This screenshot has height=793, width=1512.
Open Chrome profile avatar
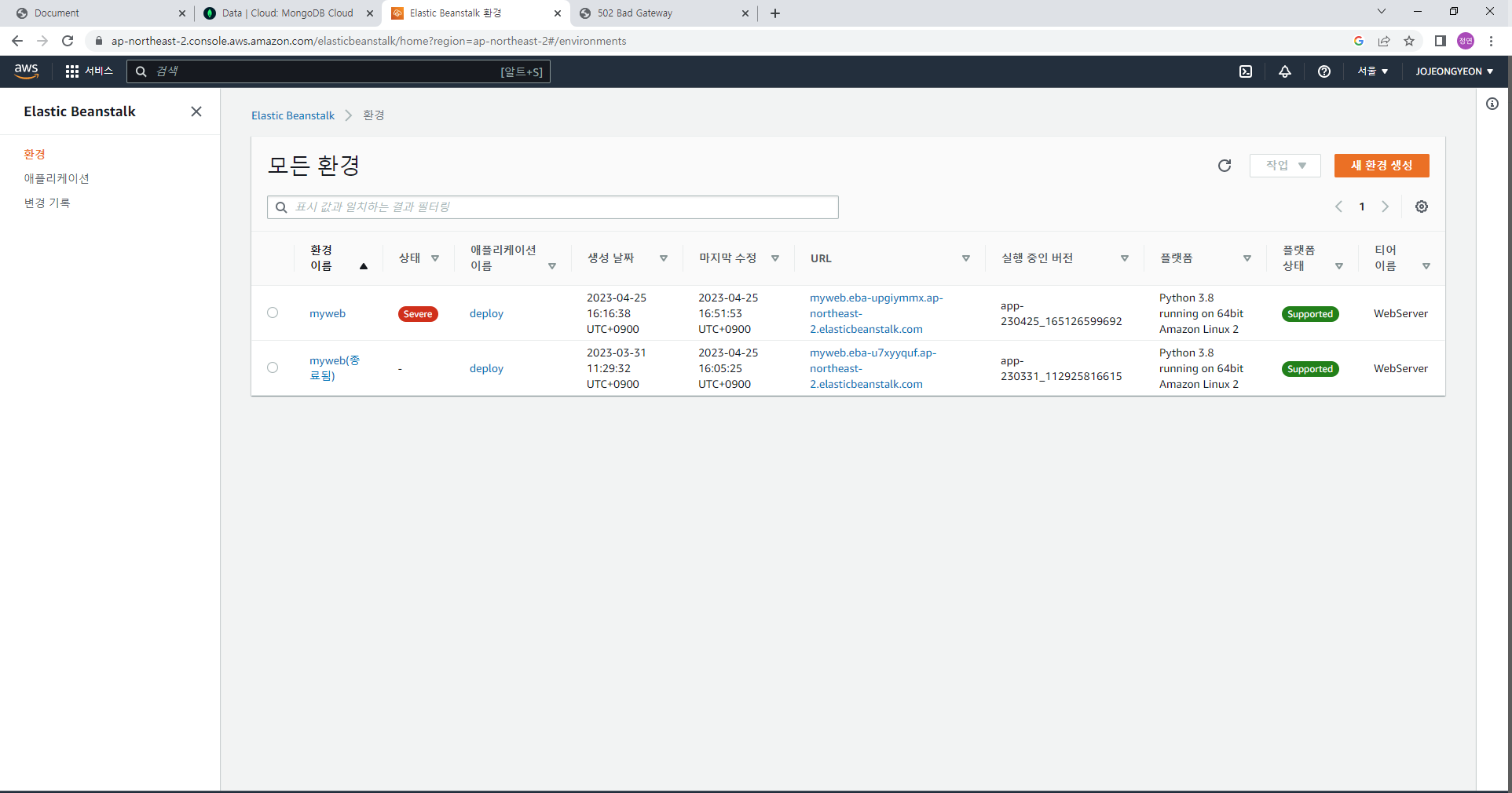1466,41
